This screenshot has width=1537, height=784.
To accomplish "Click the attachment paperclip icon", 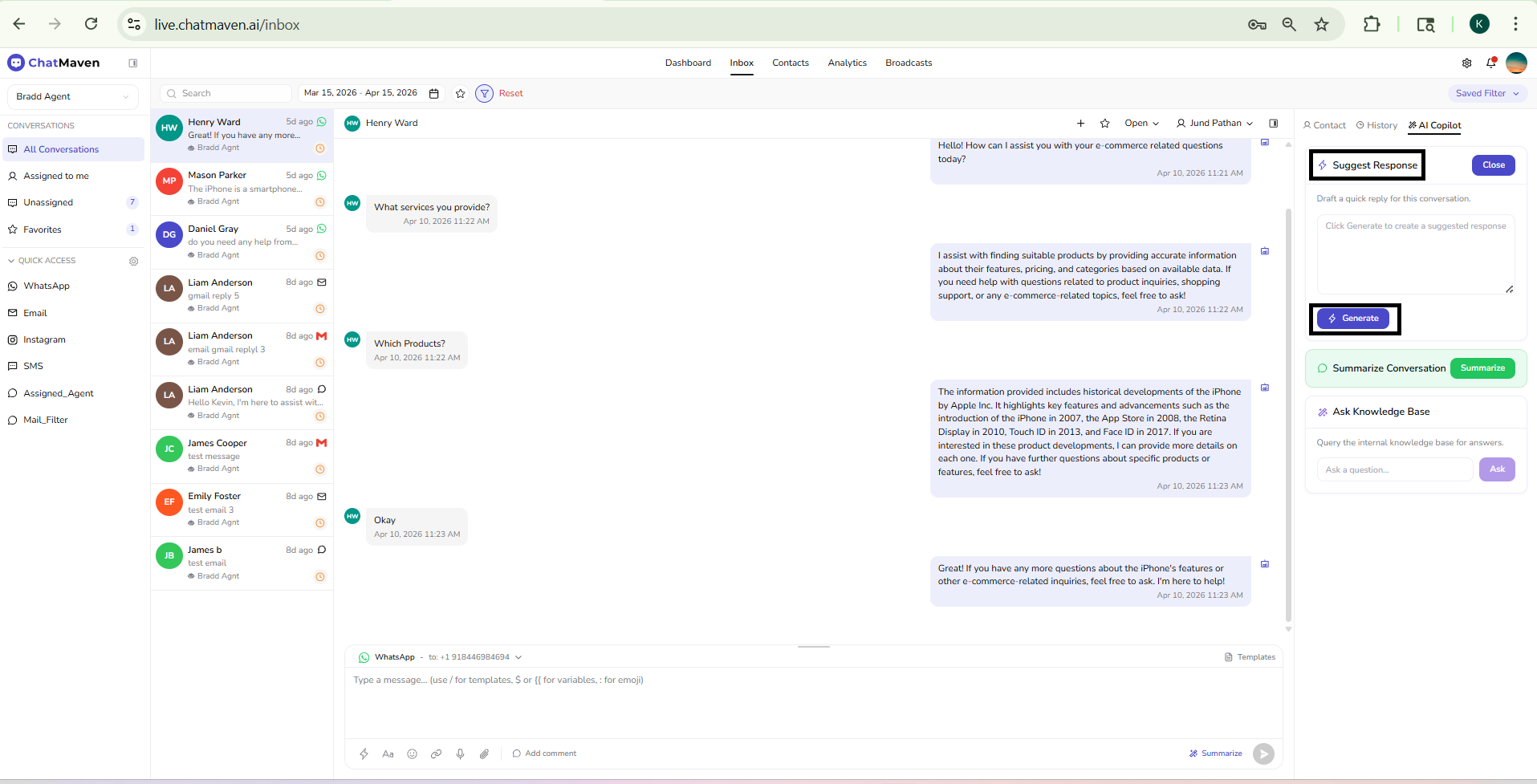I will click(x=484, y=754).
